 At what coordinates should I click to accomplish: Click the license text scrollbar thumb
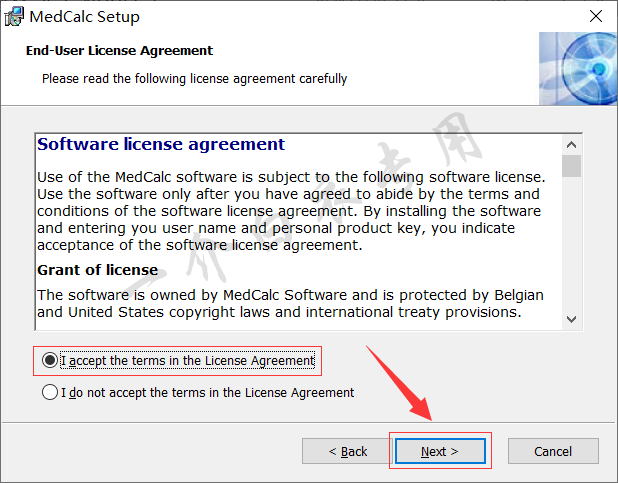pos(571,165)
